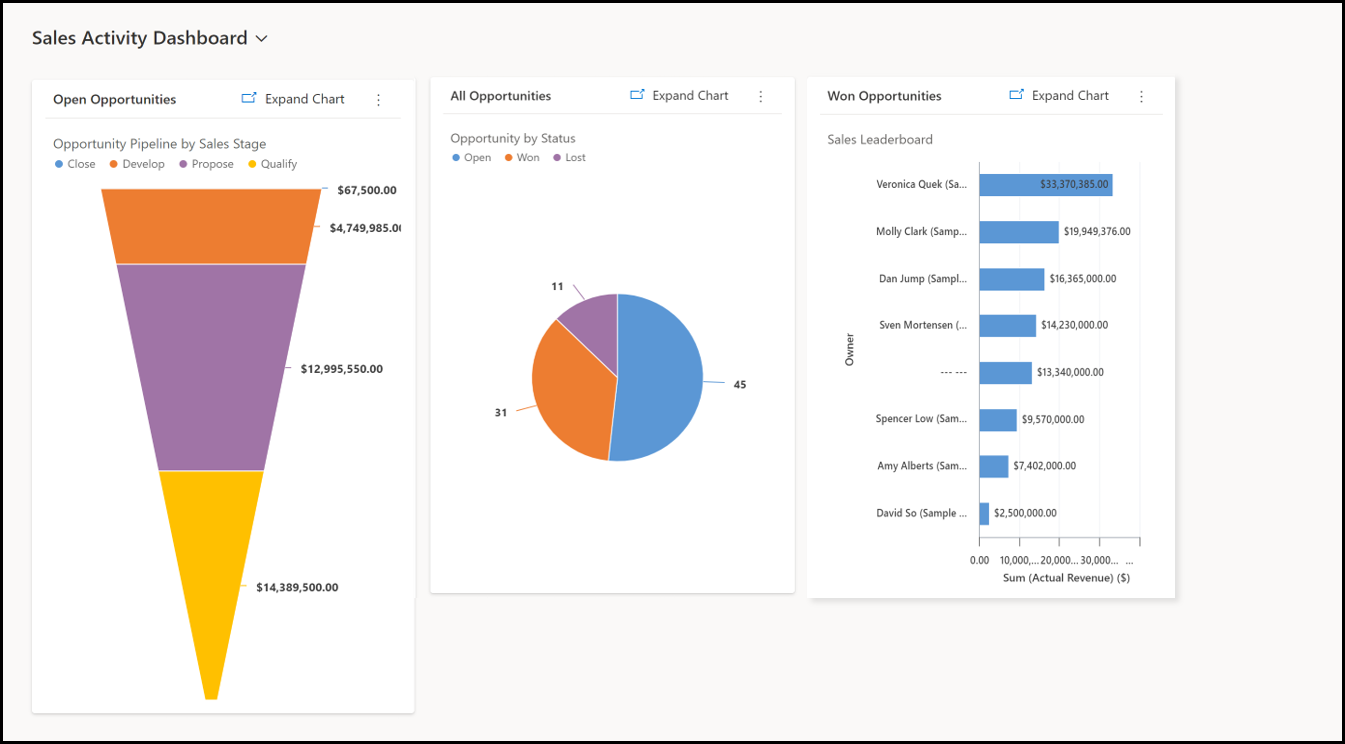The image size is (1345, 744).
Task: Toggle the Propose legend in pipeline chart
Action: [x=206, y=163]
